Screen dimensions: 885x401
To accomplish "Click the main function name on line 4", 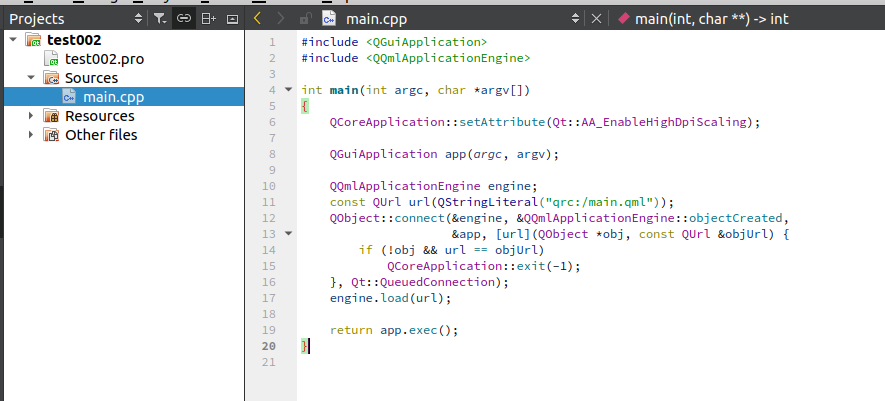I will click(x=344, y=90).
